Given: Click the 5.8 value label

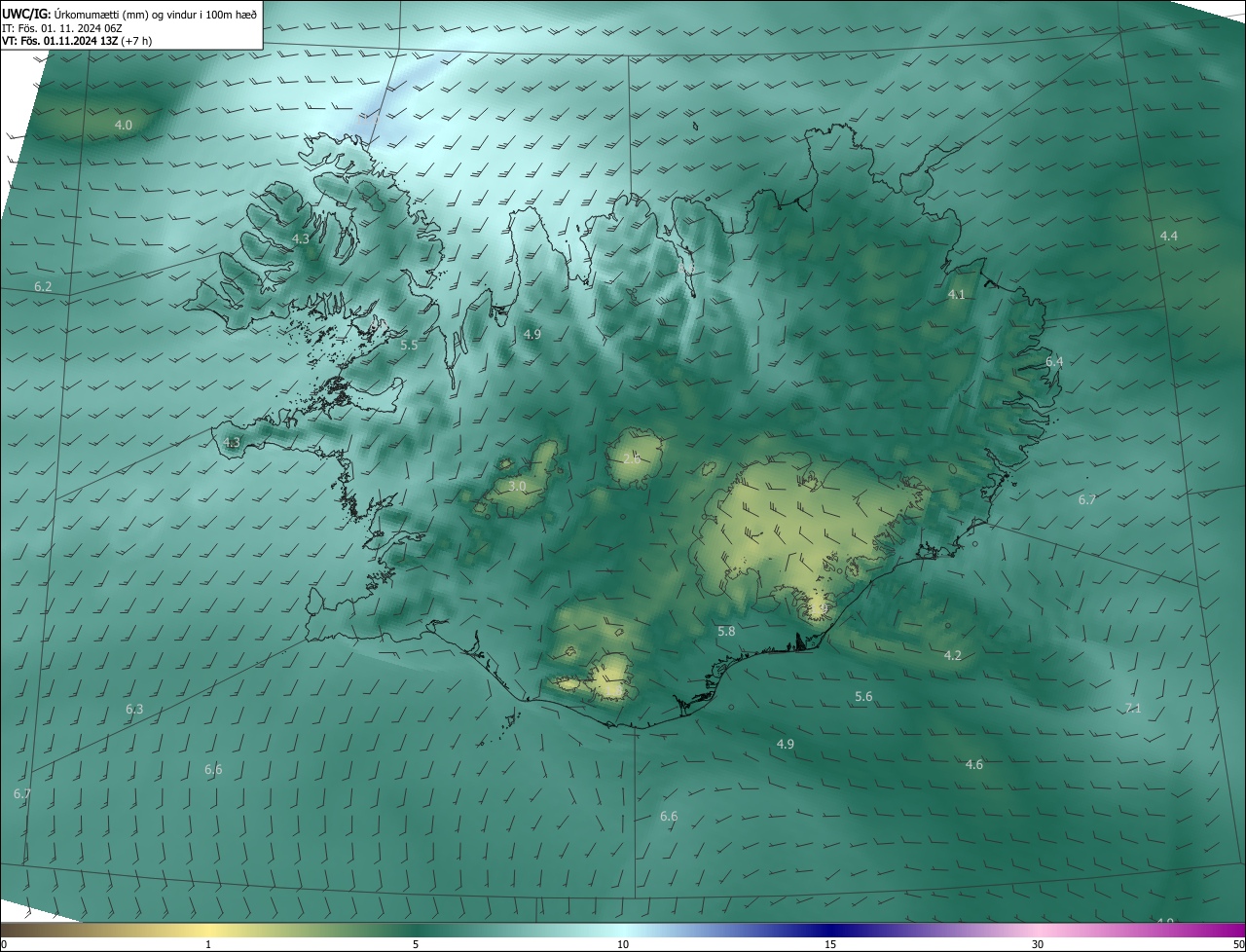Looking at the screenshot, I should [x=726, y=632].
